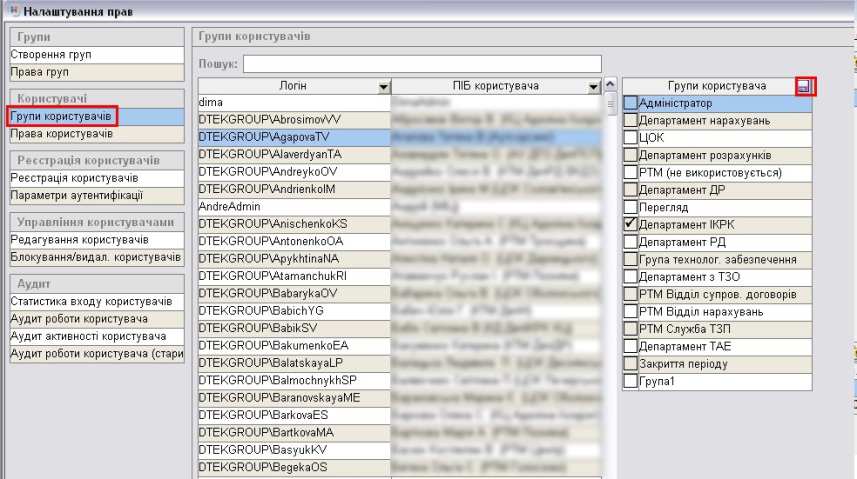Screen dimensions: 857x479
Task: Check the Адміністратор group checkbox
Action: pyautogui.click(x=630, y=103)
